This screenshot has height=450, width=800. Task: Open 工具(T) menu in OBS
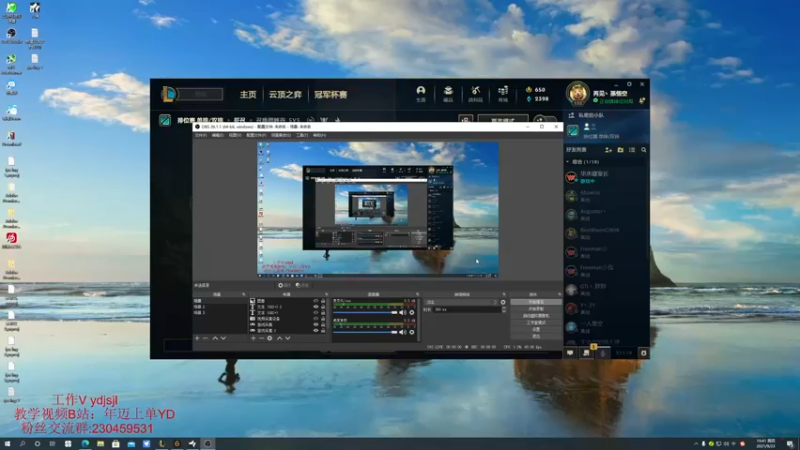click(x=302, y=135)
